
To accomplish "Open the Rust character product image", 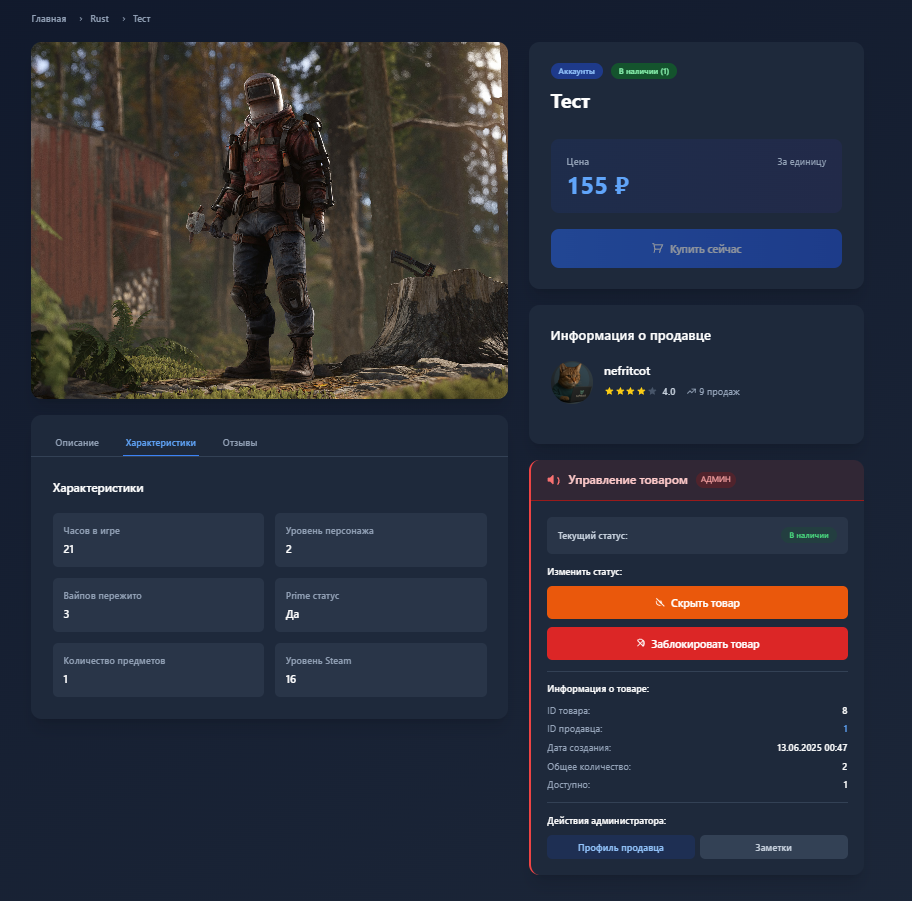I will (269, 220).
